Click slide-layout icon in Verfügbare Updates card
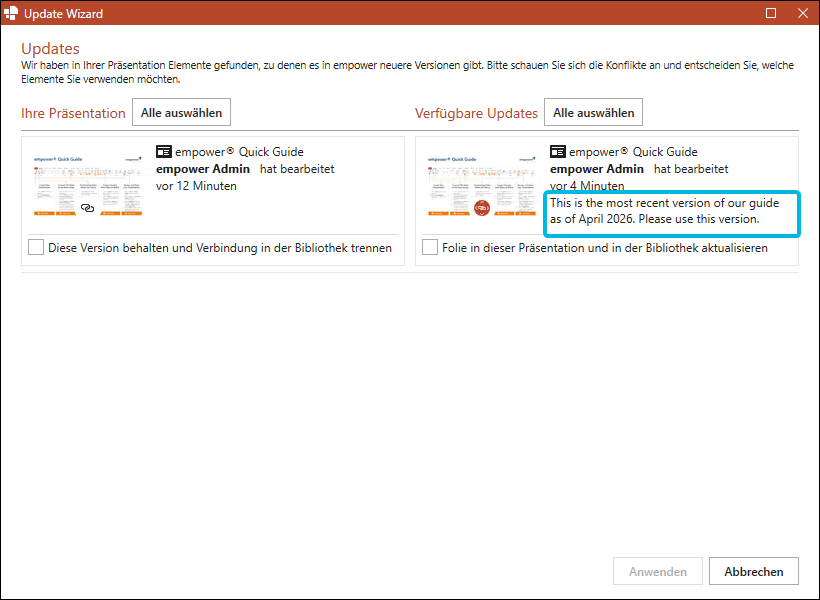 tap(557, 152)
